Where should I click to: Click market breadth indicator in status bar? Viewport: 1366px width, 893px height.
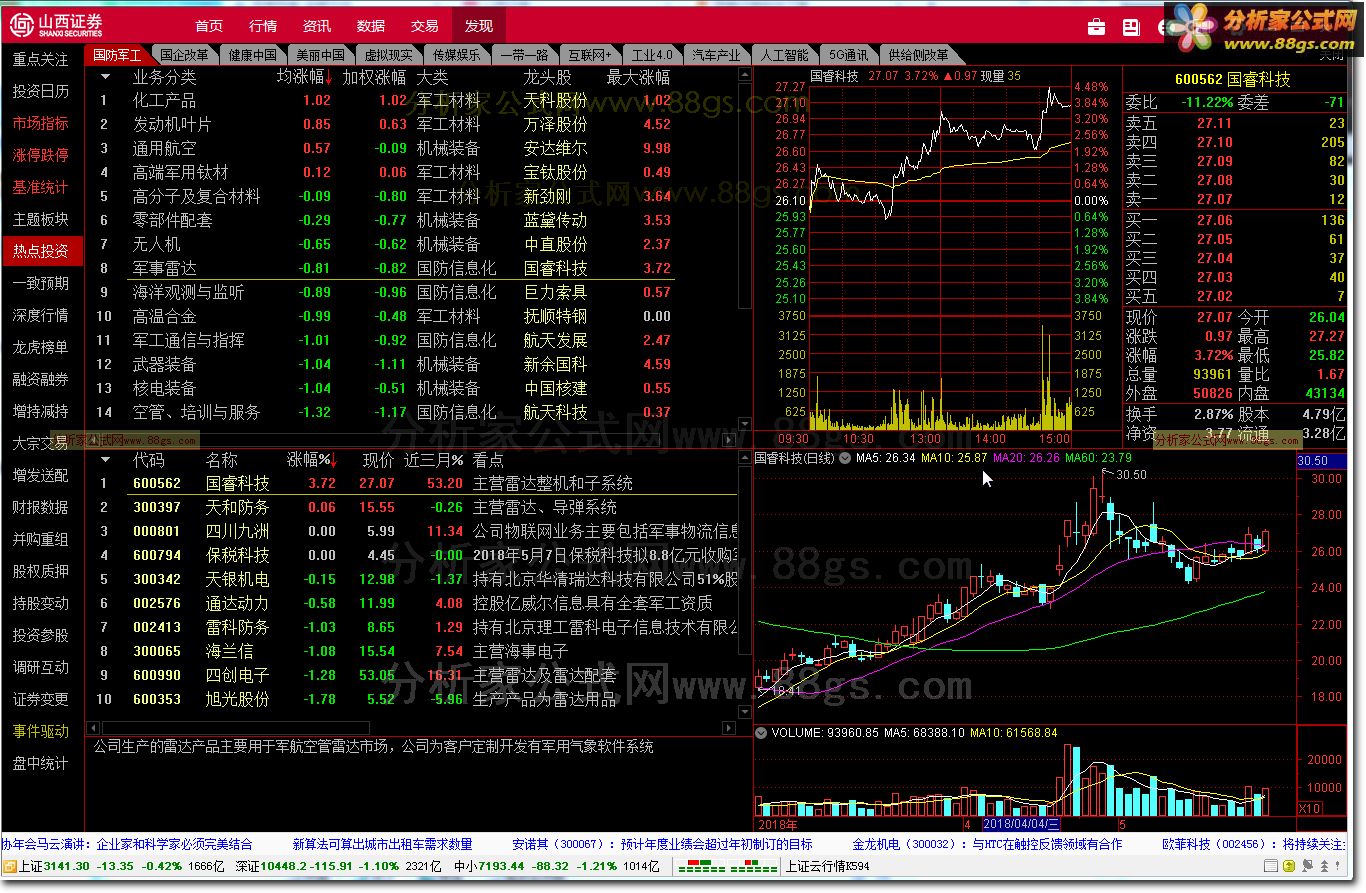pyautogui.click(x=728, y=866)
